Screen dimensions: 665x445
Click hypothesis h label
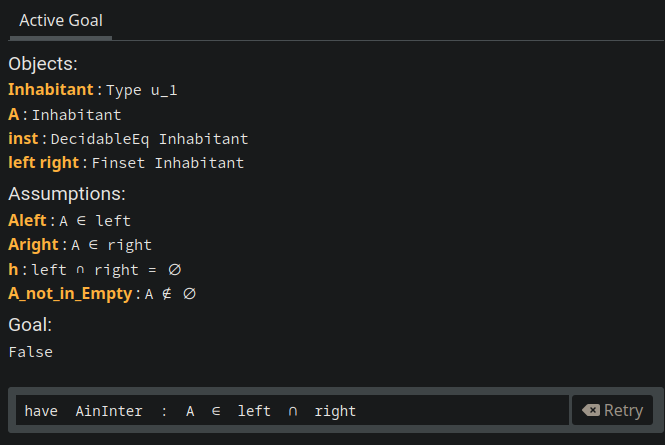click(13, 269)
